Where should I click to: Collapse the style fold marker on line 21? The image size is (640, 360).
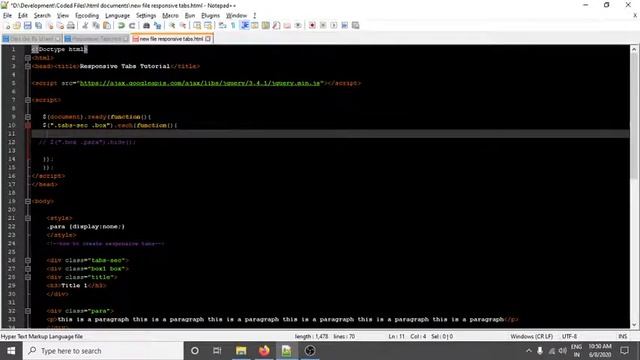[x=28, y=218]
